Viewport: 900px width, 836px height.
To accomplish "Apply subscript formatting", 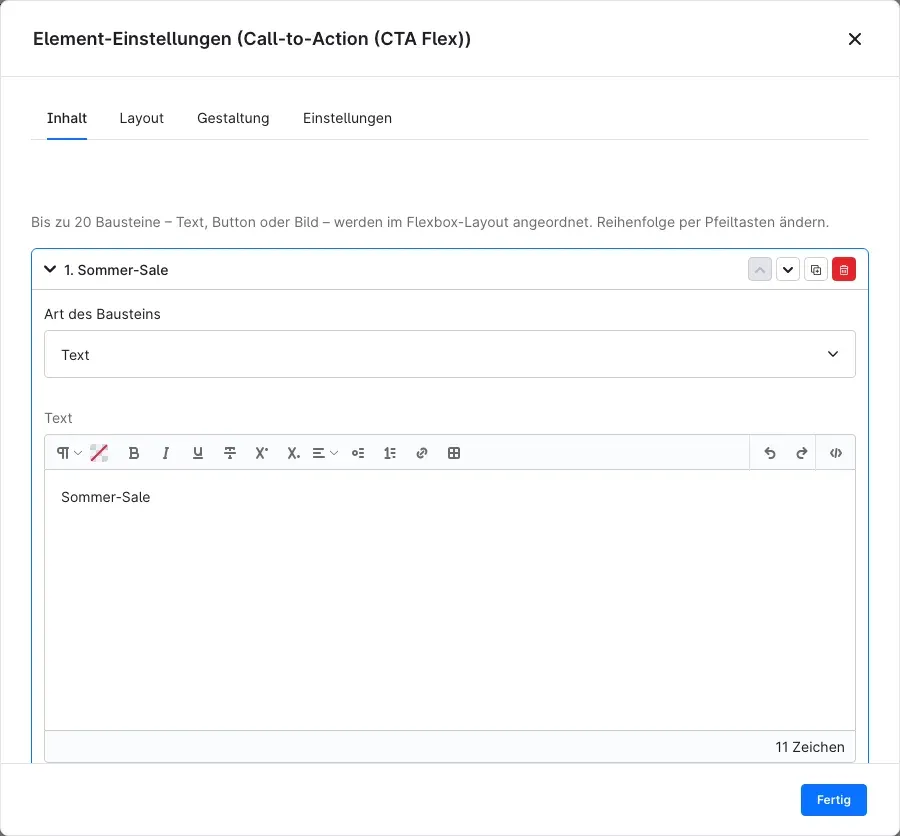I will [x=293, y=453].
